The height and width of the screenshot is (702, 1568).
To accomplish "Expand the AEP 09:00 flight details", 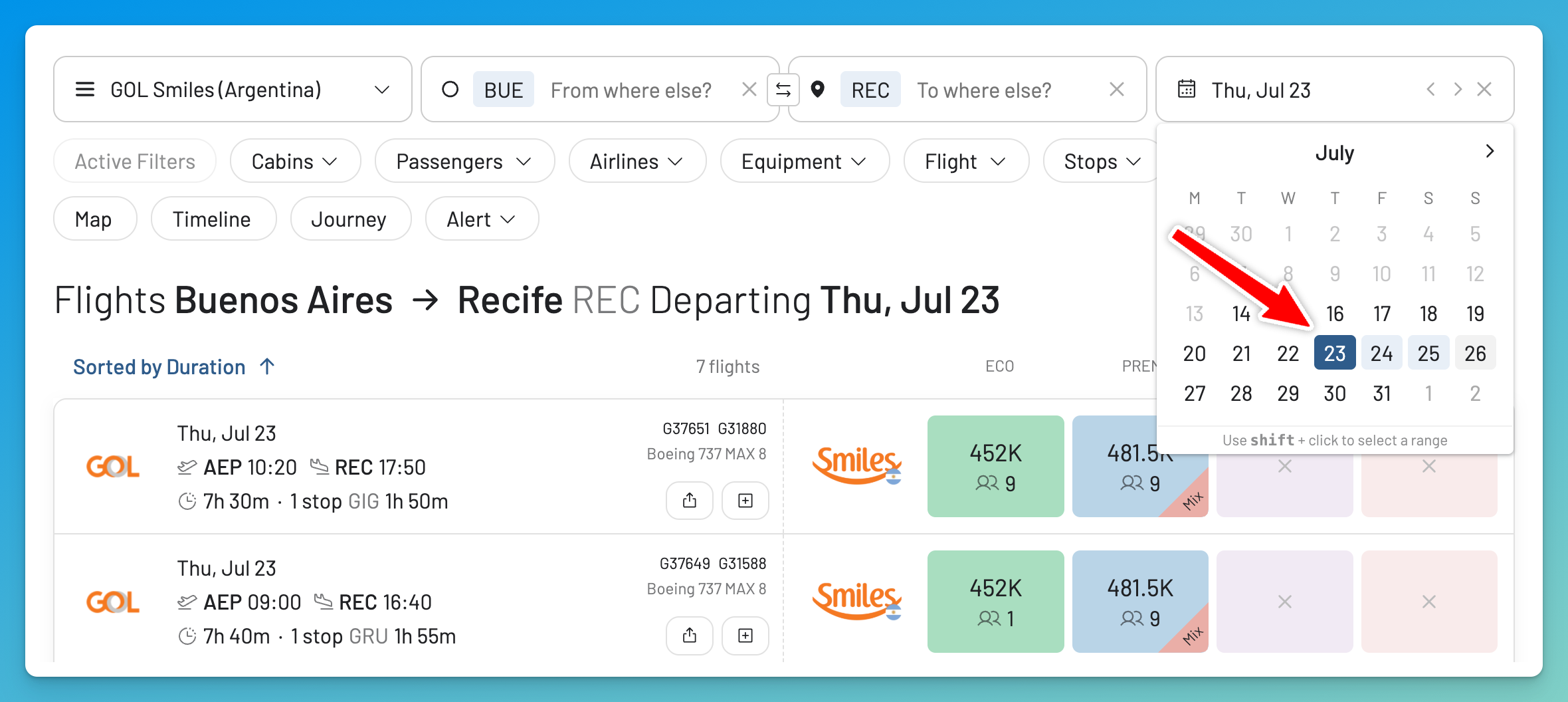I will click(x=745, y=636).
